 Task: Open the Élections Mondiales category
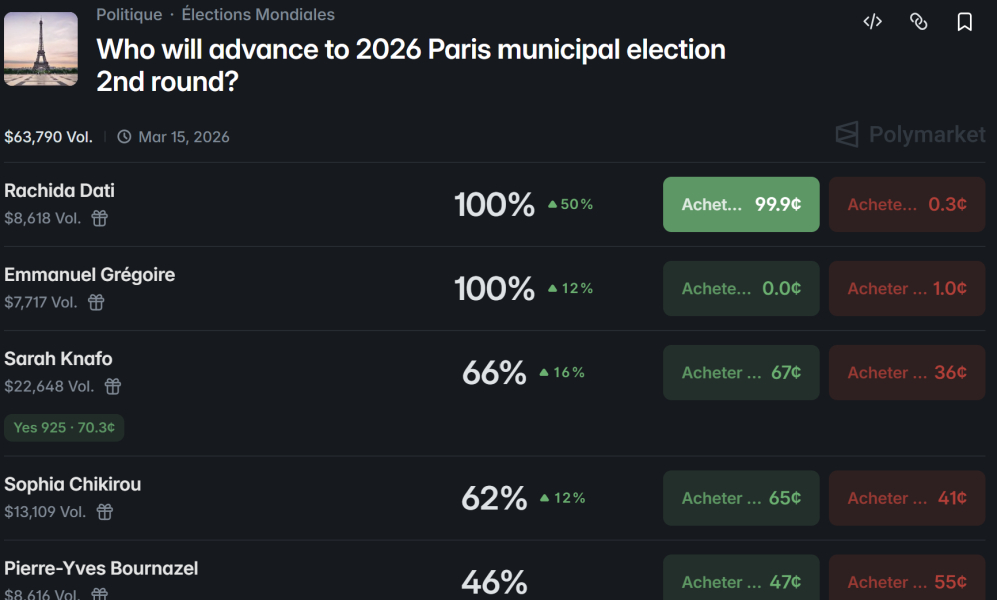point(258,15)
